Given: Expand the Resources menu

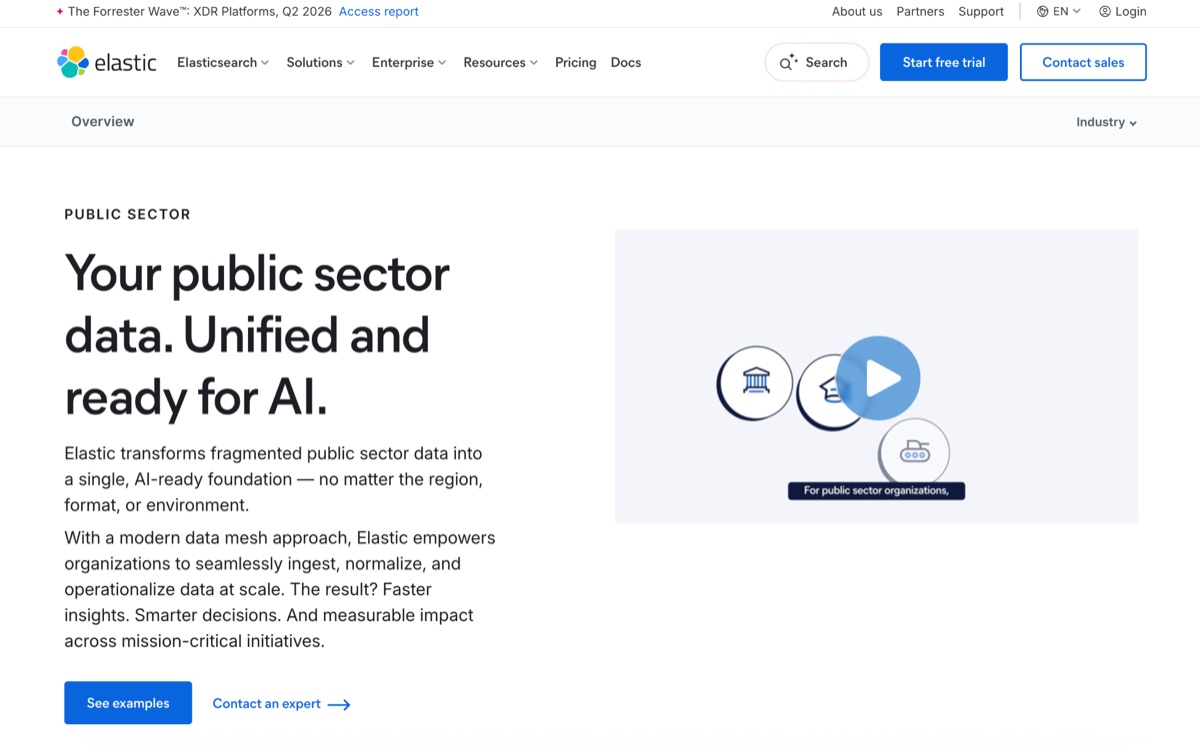Looking at the screenshot, I should pyautogui.click(x=501, y=62).
